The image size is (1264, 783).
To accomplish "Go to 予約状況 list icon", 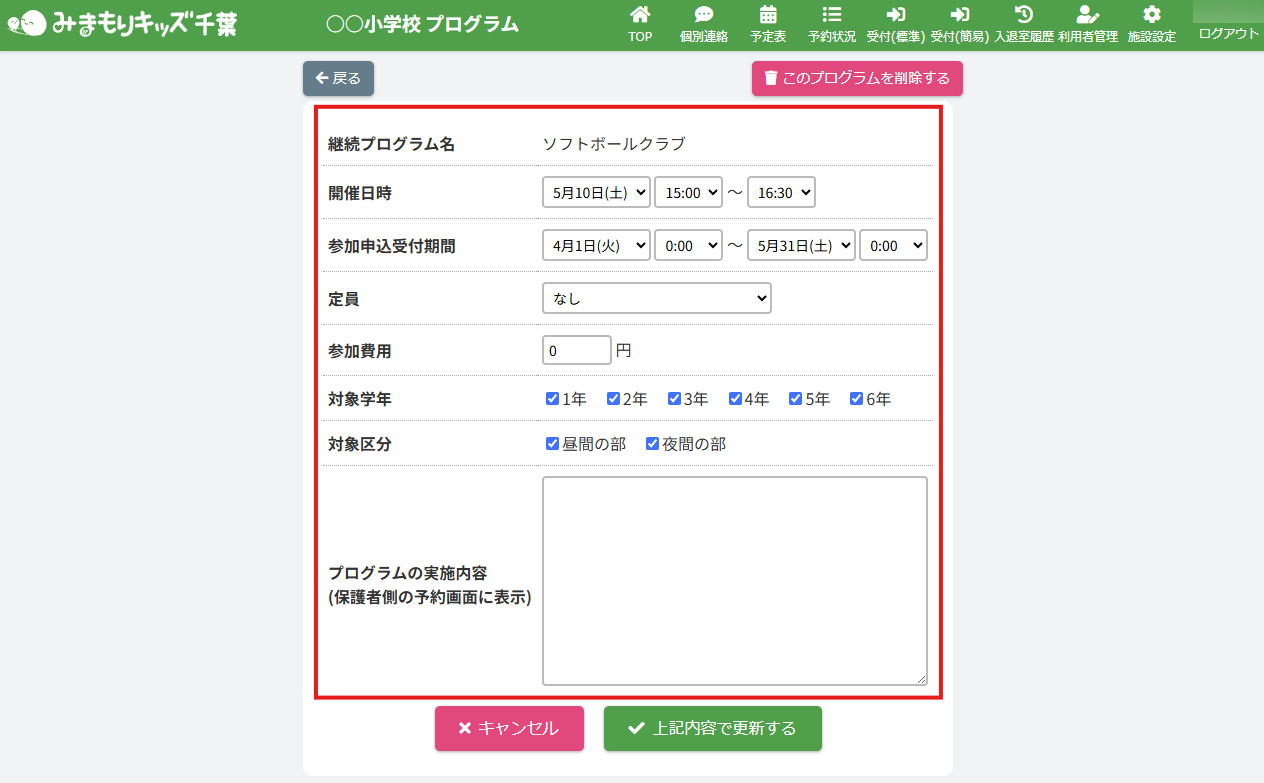I will pyautogui.click(x=831, y=15).
